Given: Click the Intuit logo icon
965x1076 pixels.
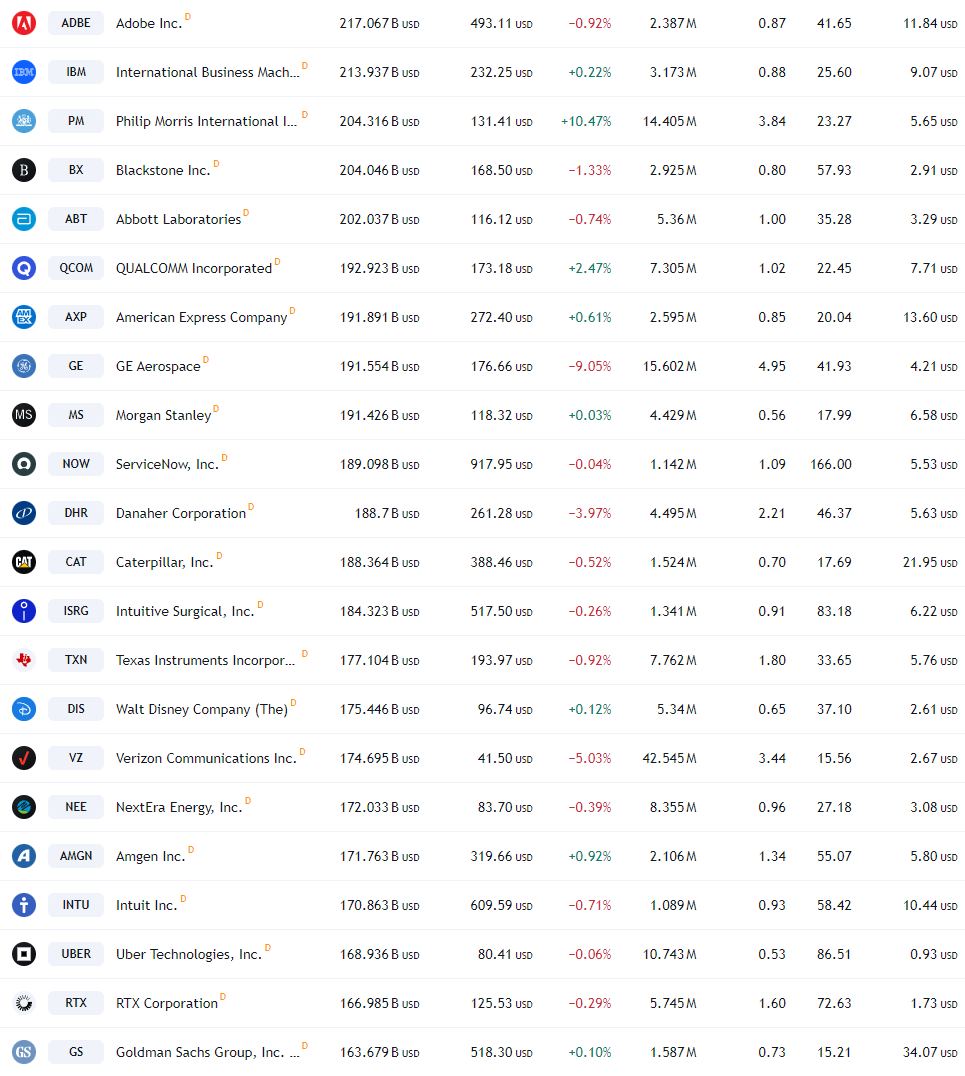Looking at the screenshot, I should [x=24, y=905].
